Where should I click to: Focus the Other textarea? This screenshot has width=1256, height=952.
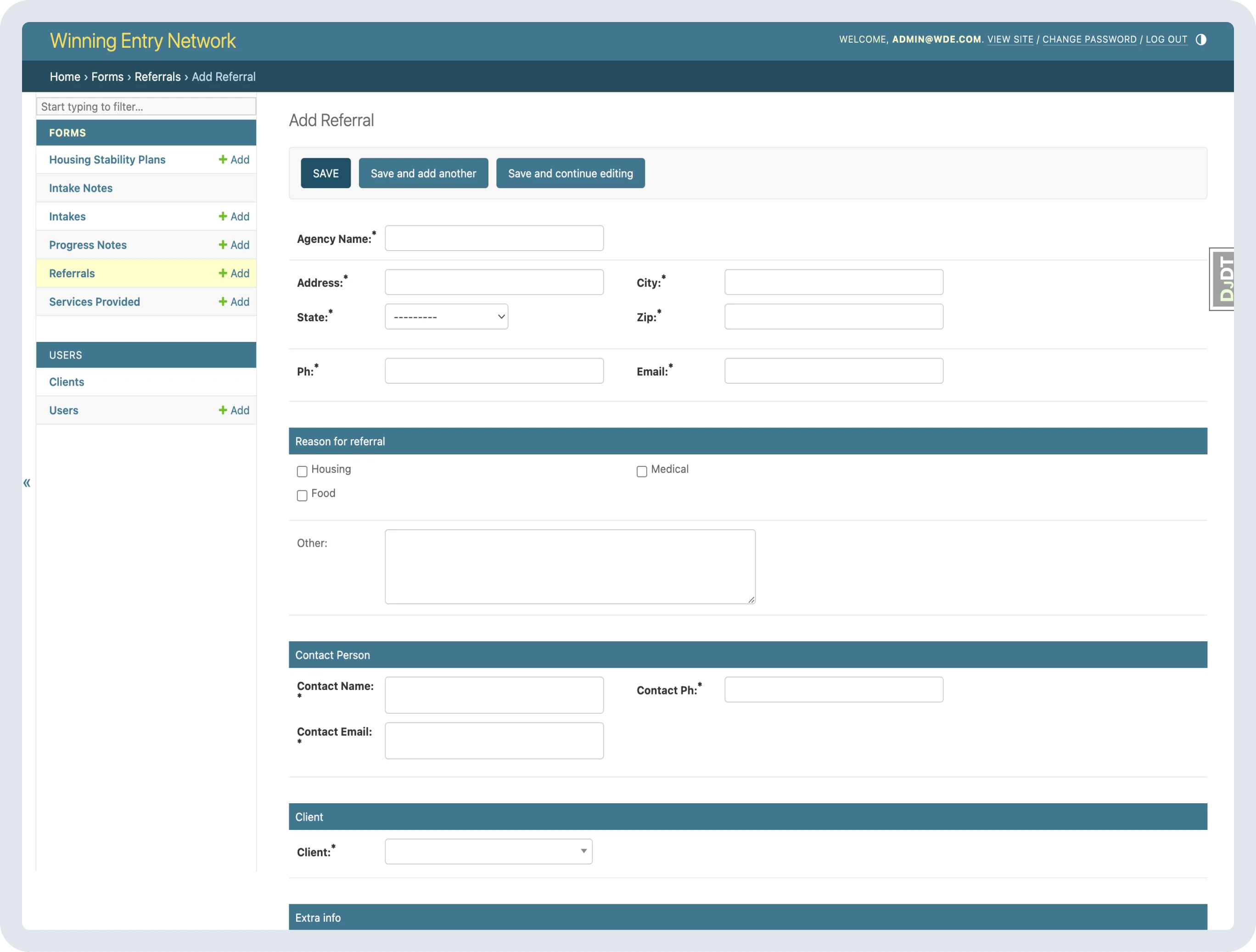point(570,566)
